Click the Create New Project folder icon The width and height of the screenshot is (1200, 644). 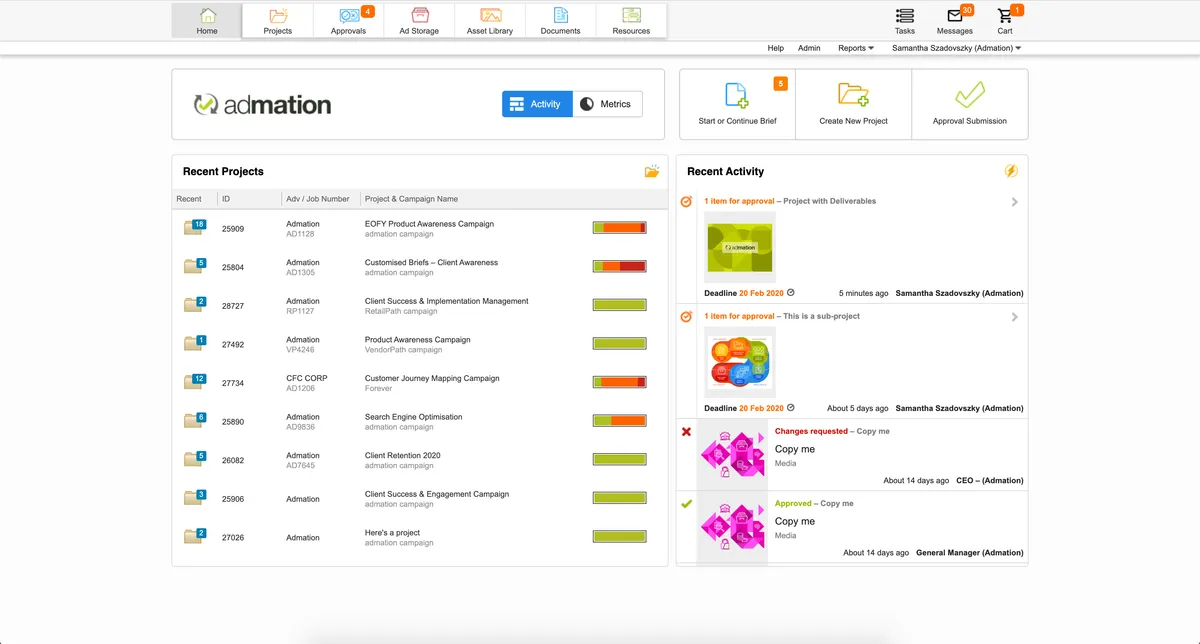853,96
